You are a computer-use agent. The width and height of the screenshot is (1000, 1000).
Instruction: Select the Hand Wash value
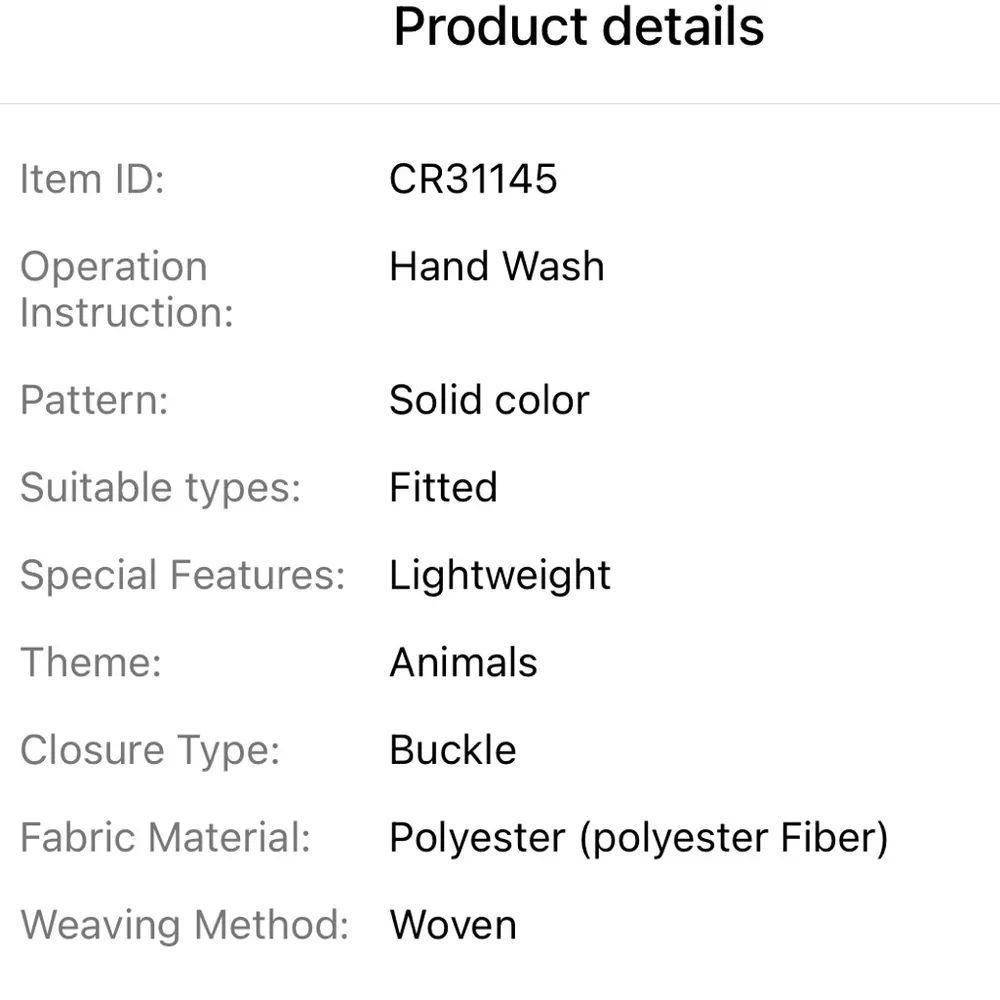coord(497,267)
